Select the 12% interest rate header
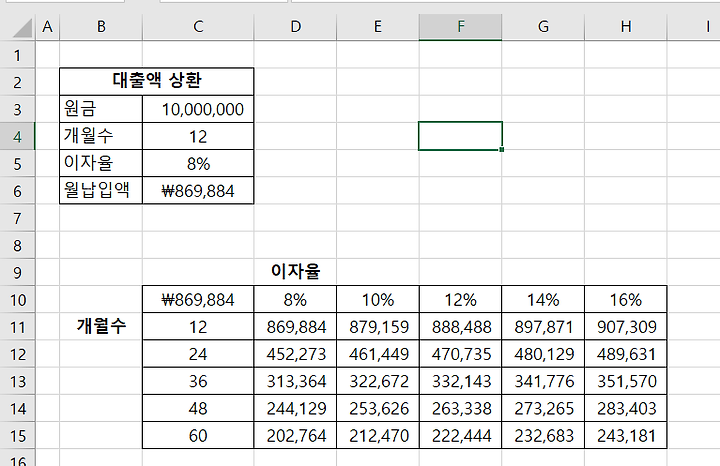This screenshot has width=720, height=466. coord(461,300)
